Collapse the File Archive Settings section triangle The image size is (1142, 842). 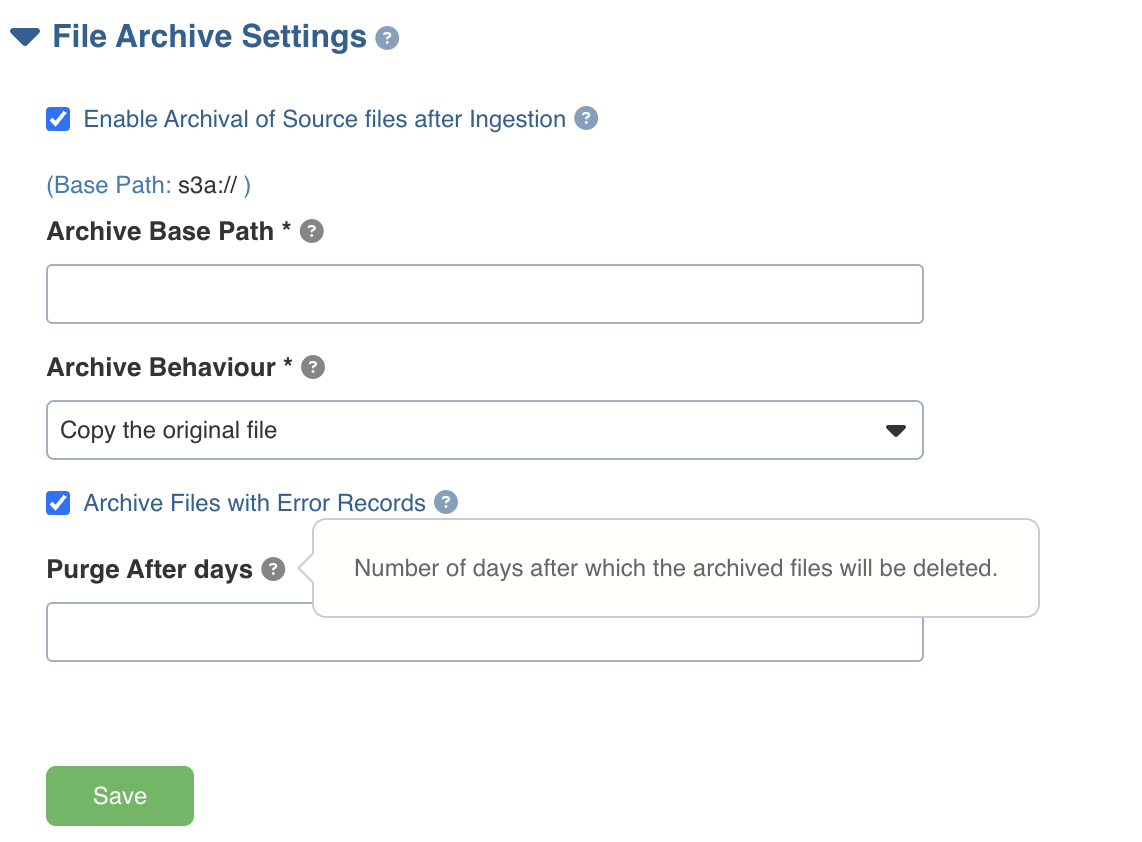25,38
